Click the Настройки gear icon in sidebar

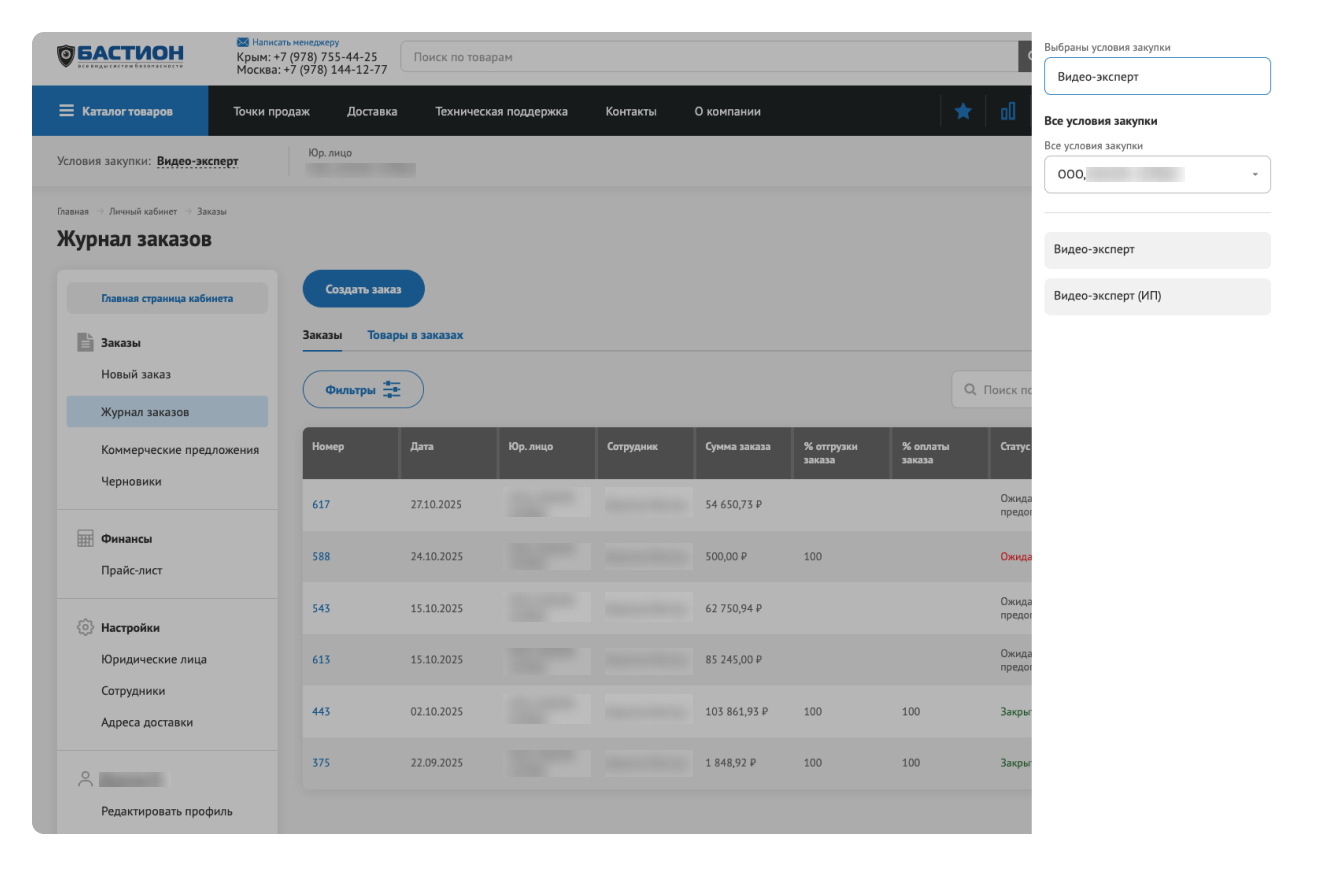(85, 628)
